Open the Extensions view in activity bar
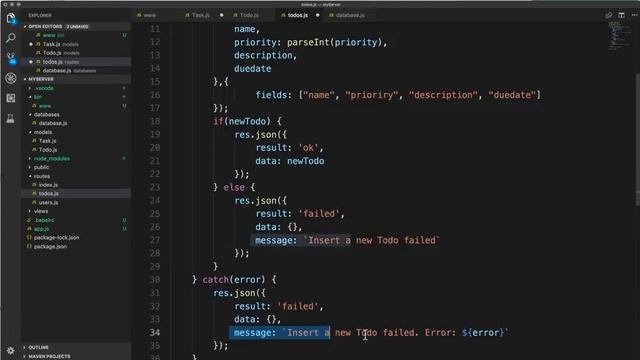 coord(11,98)
